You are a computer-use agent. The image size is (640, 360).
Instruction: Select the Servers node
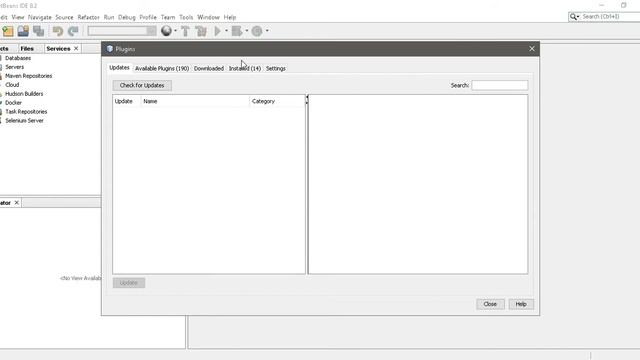pyautogui.click(x=14, y=67)
